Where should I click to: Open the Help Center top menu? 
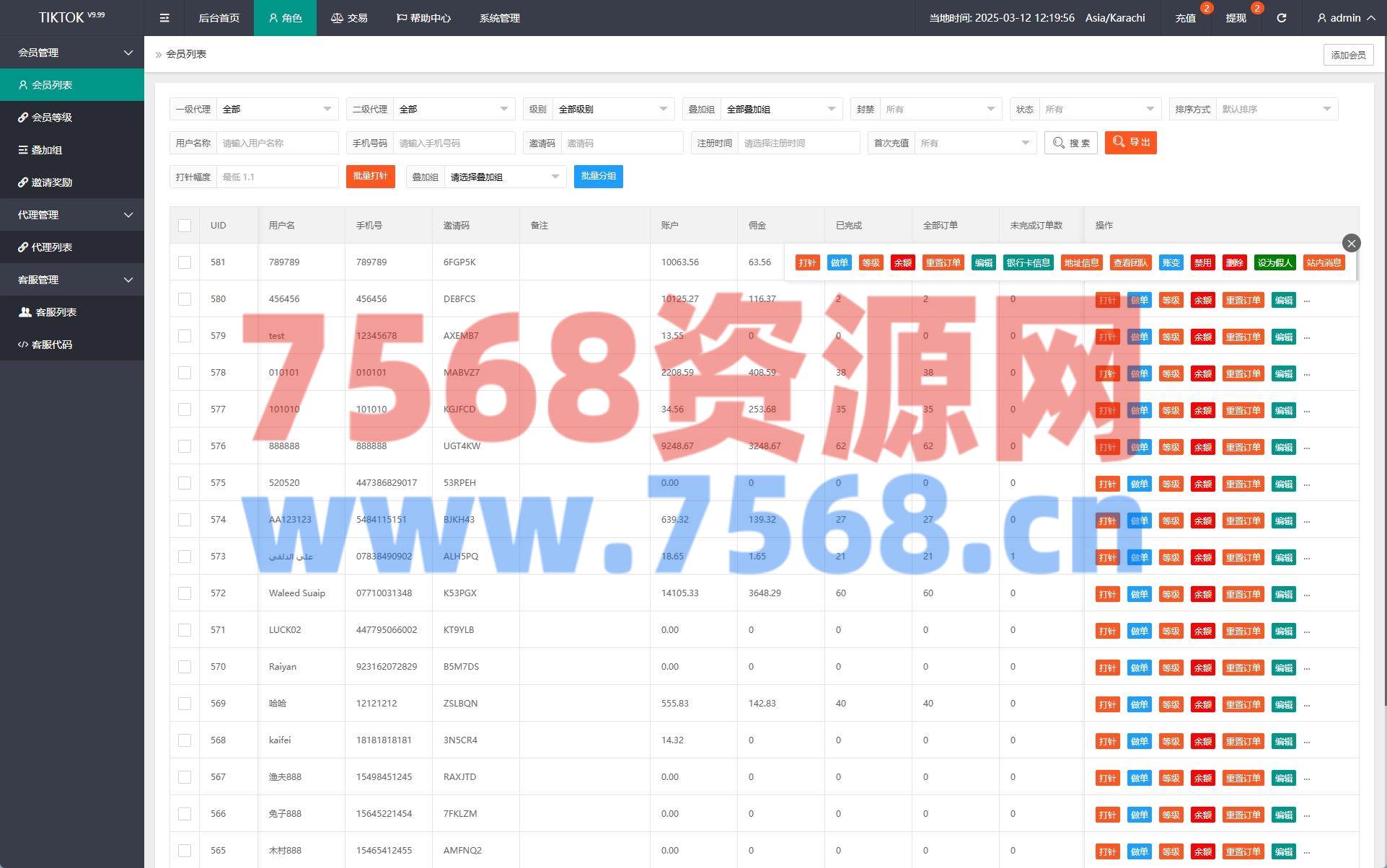point(423,18)
